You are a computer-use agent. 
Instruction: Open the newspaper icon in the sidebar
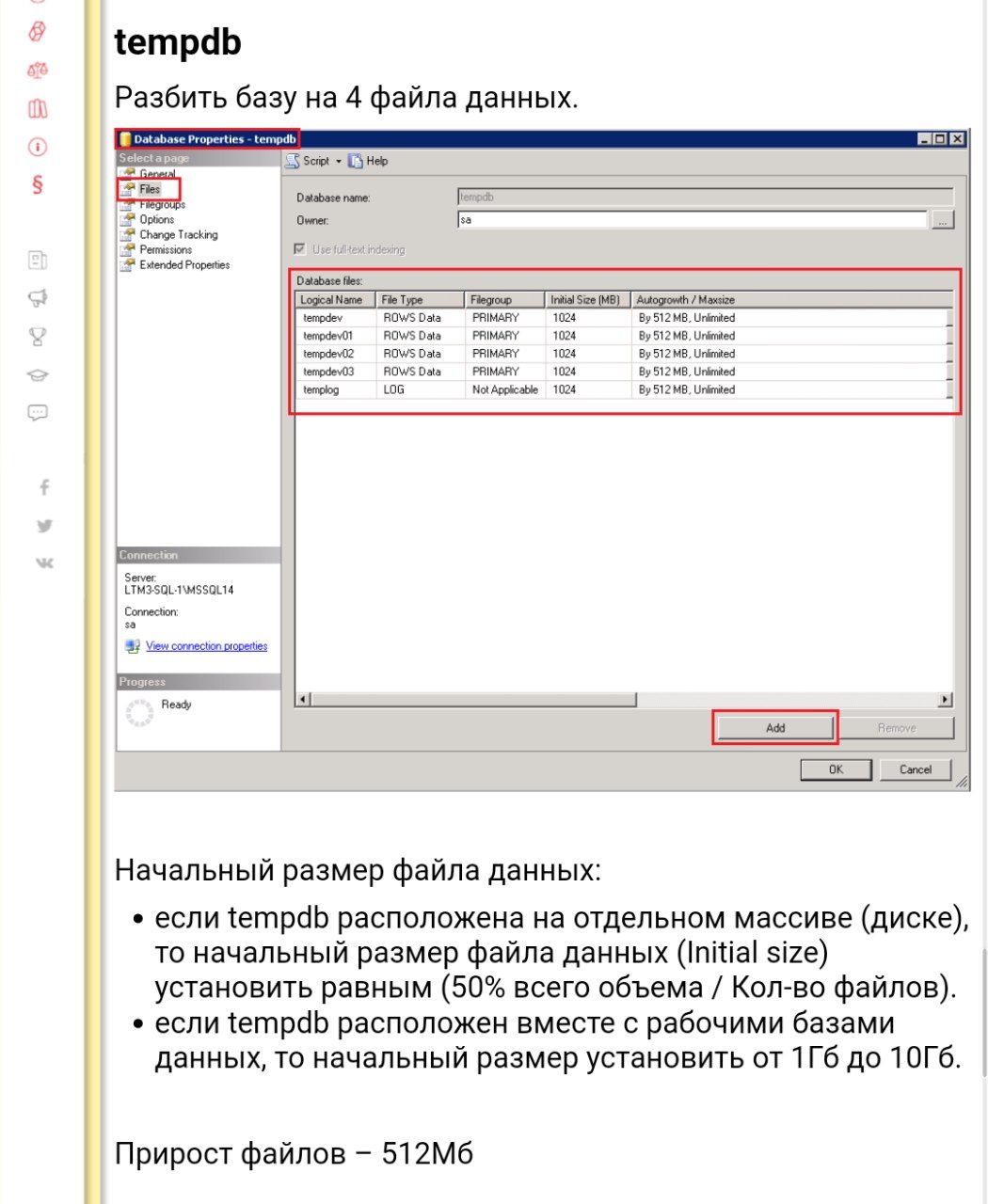pyautogui.click(x=38, y=261)
